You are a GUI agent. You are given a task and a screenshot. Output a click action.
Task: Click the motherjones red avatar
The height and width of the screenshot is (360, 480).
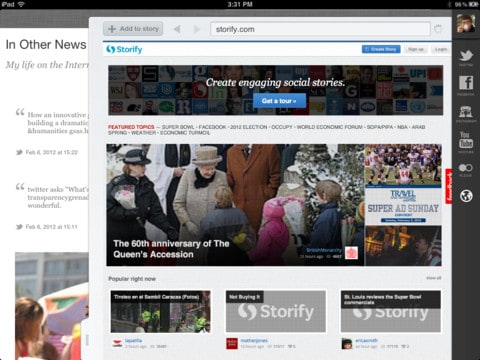tap(232, 343)
